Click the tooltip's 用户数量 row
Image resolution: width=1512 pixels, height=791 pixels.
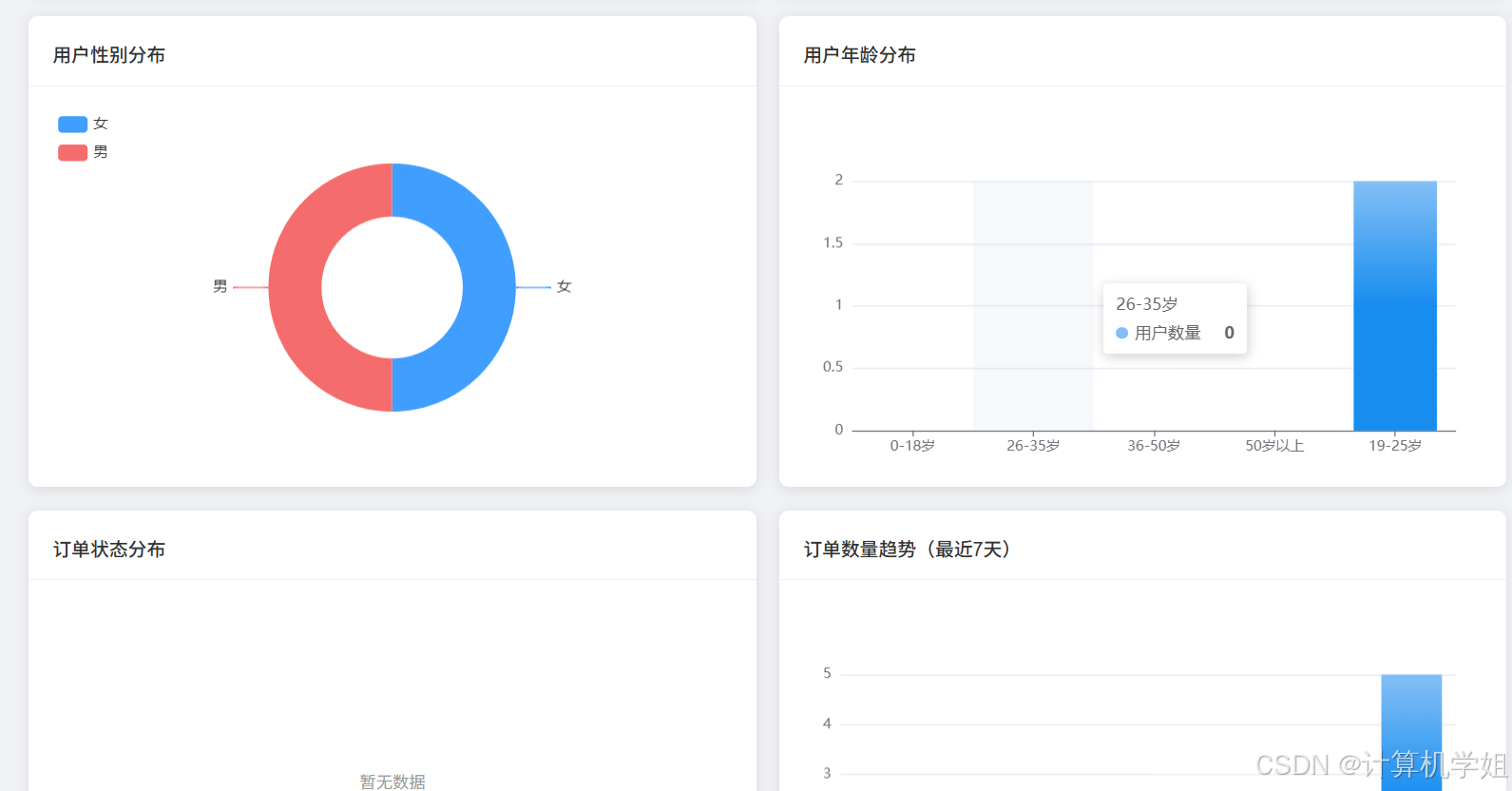pos(1175,333)
